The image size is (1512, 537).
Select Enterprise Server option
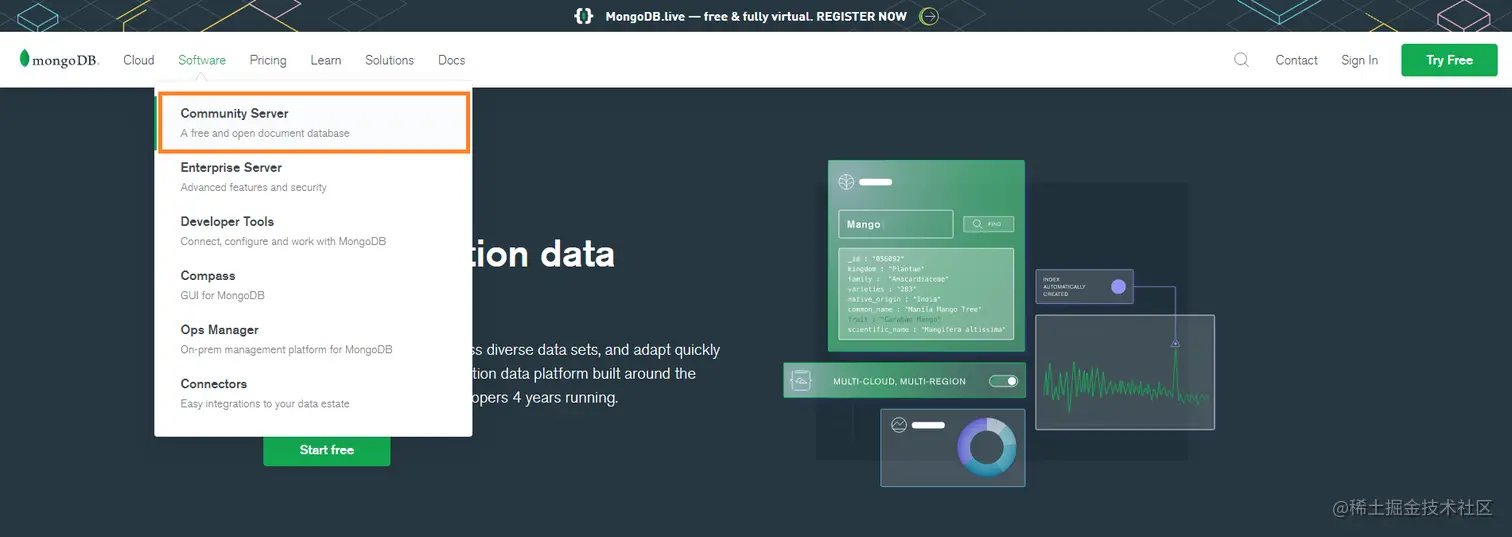tap(313, 177)
